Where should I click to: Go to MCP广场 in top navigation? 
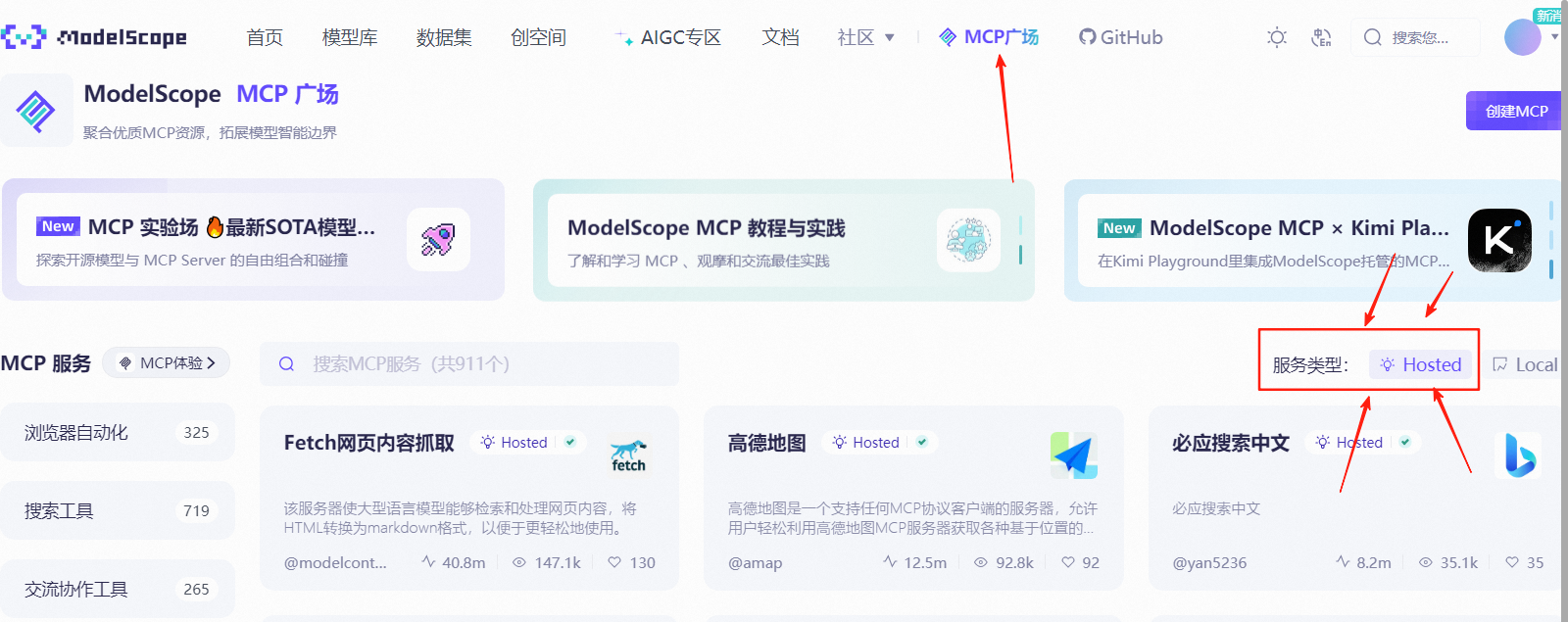pyautogui.click(x=989, y=37)
